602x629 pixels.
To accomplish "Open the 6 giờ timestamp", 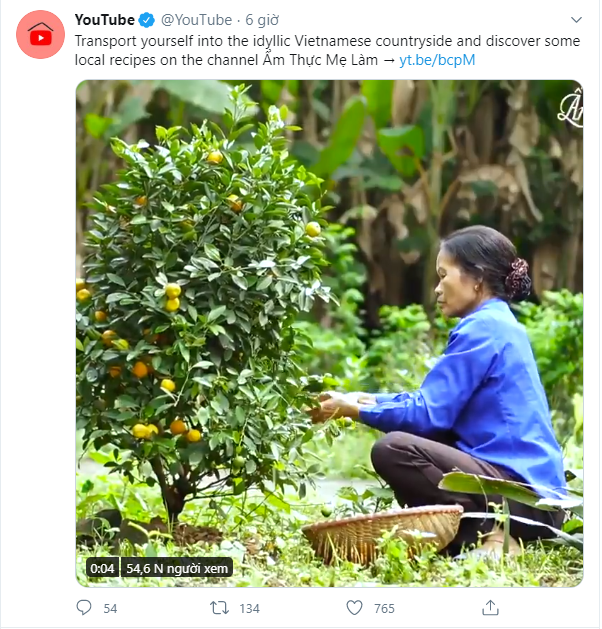I will (x=262, y=20).
